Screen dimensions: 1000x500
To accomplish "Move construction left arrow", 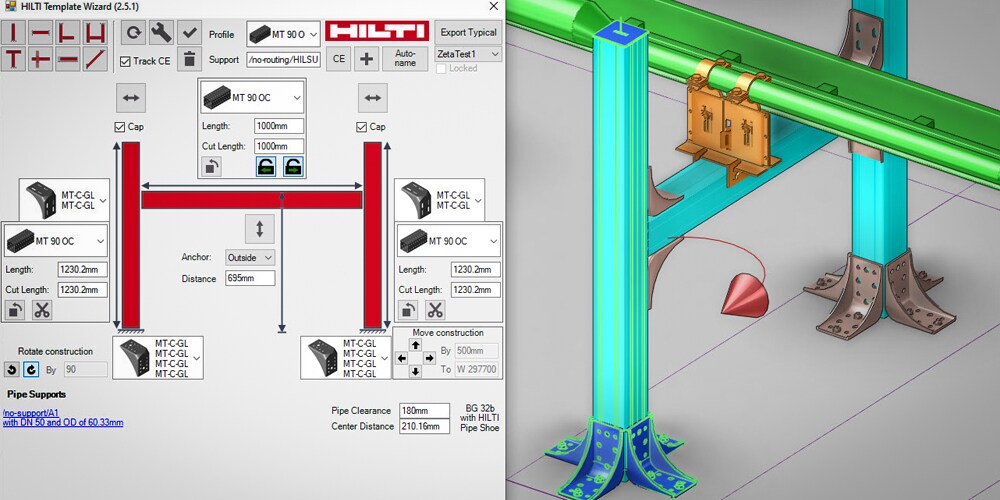I will pyautogui.click(x=402, y=358).
